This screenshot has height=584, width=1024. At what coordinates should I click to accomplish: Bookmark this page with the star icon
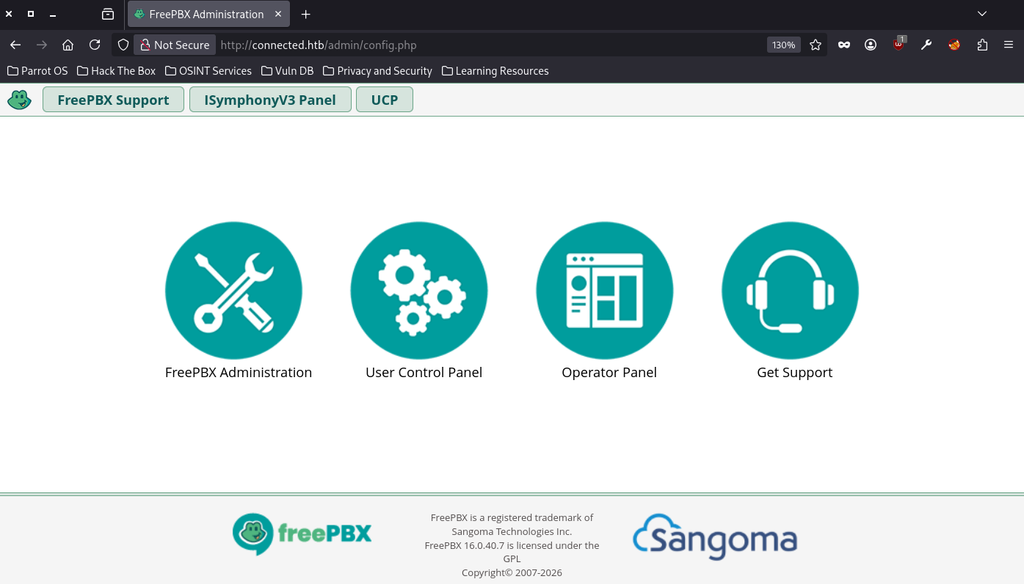pyautogui.click(x=816, y=45)
